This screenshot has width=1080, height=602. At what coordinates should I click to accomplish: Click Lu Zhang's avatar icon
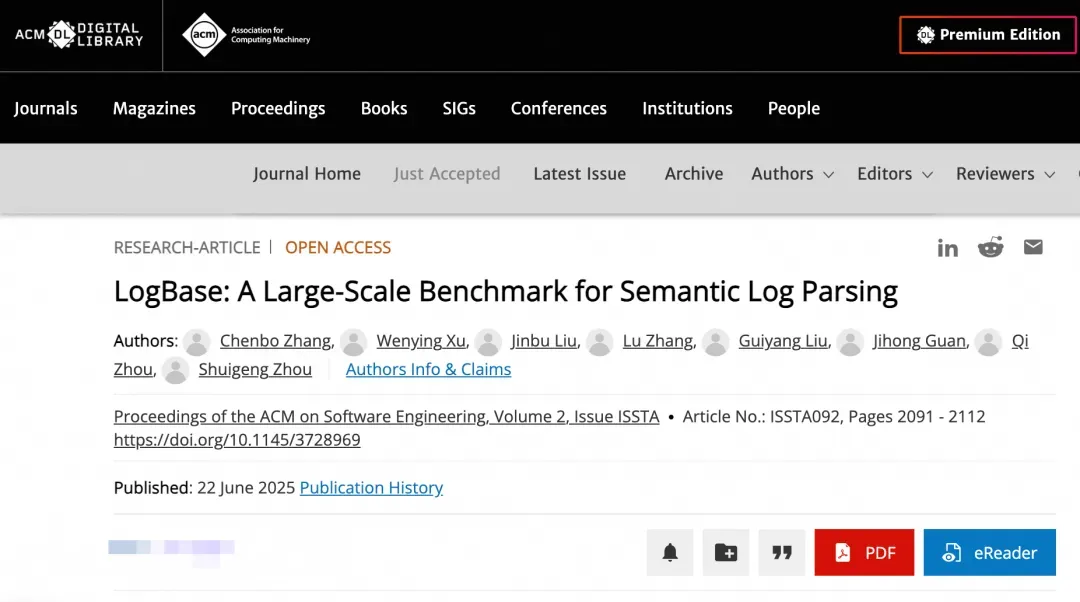pyautogui.click(x=599, y=342)
